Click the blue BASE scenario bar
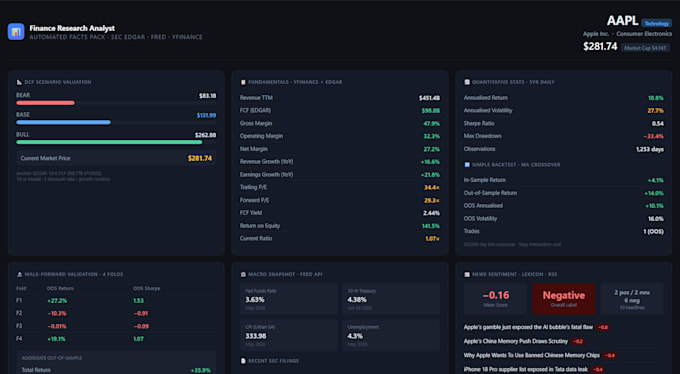 [x=63, y=122]
